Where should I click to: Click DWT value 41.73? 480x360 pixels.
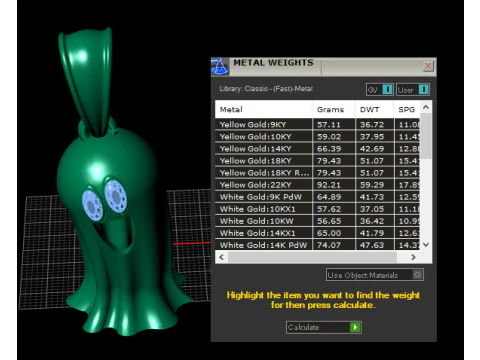372,197
